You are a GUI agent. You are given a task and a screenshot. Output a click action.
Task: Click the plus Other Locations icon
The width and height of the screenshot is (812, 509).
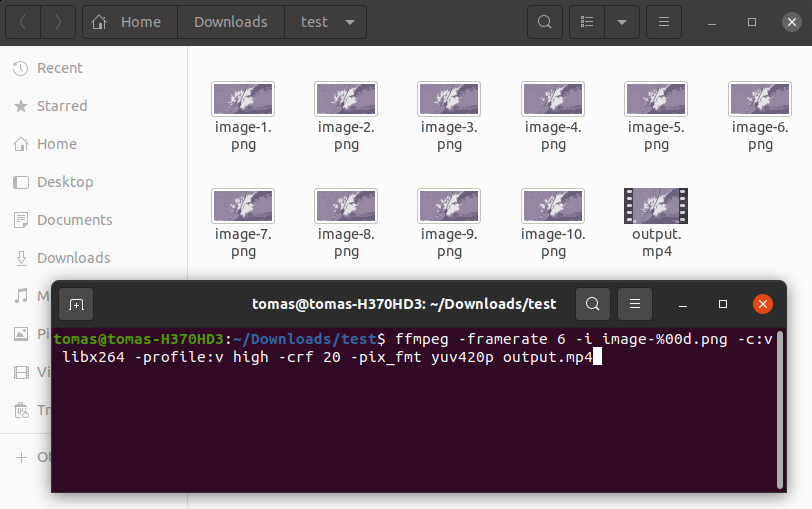click(21, 457)
